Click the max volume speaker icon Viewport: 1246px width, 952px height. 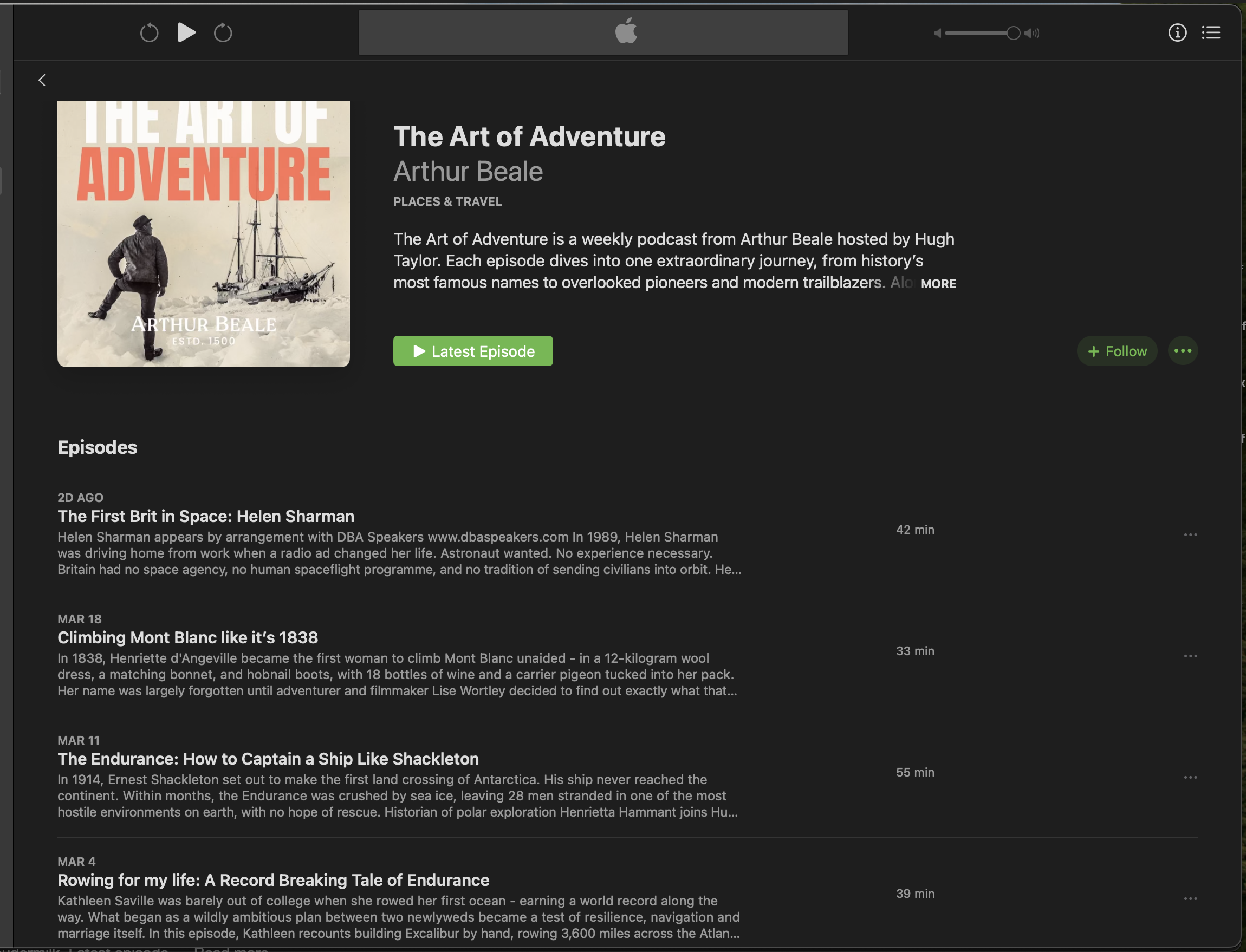[x=1033, y=34]
